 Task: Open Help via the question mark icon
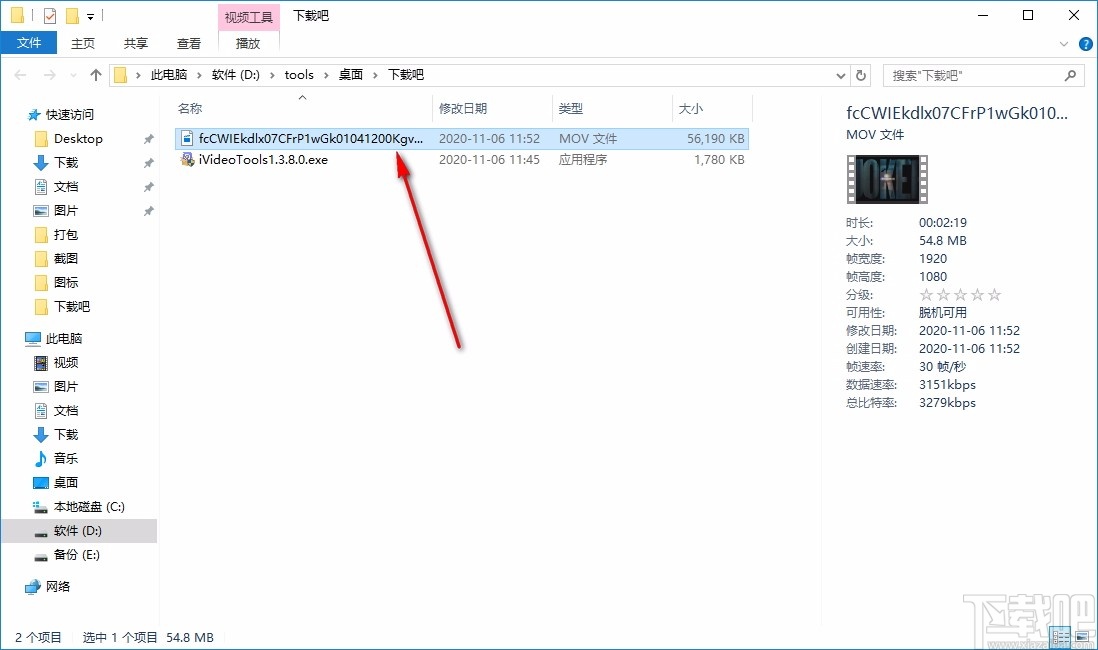[1086, 43]
